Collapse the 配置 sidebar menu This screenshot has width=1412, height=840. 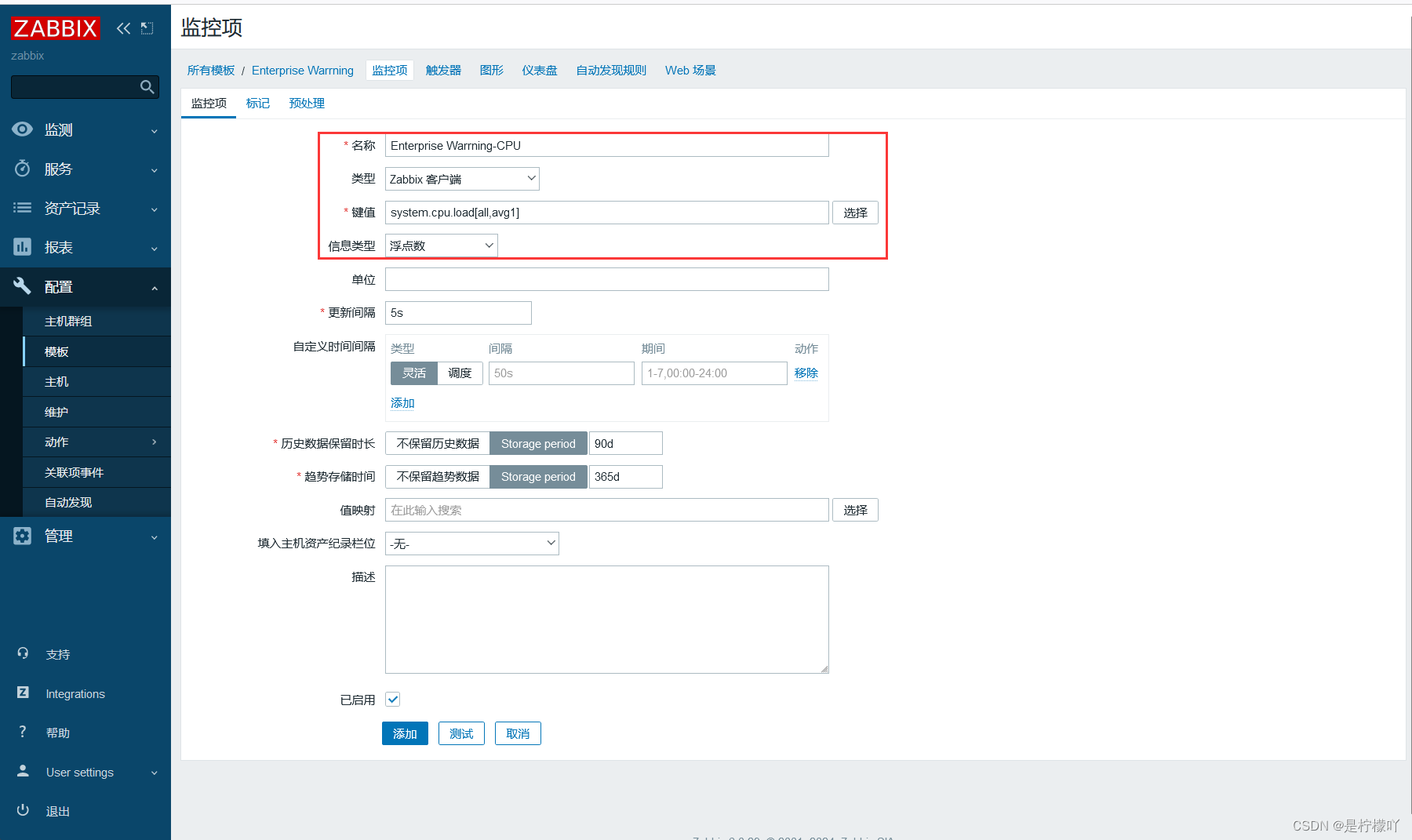pyautogui.click(x=155, y=288)
